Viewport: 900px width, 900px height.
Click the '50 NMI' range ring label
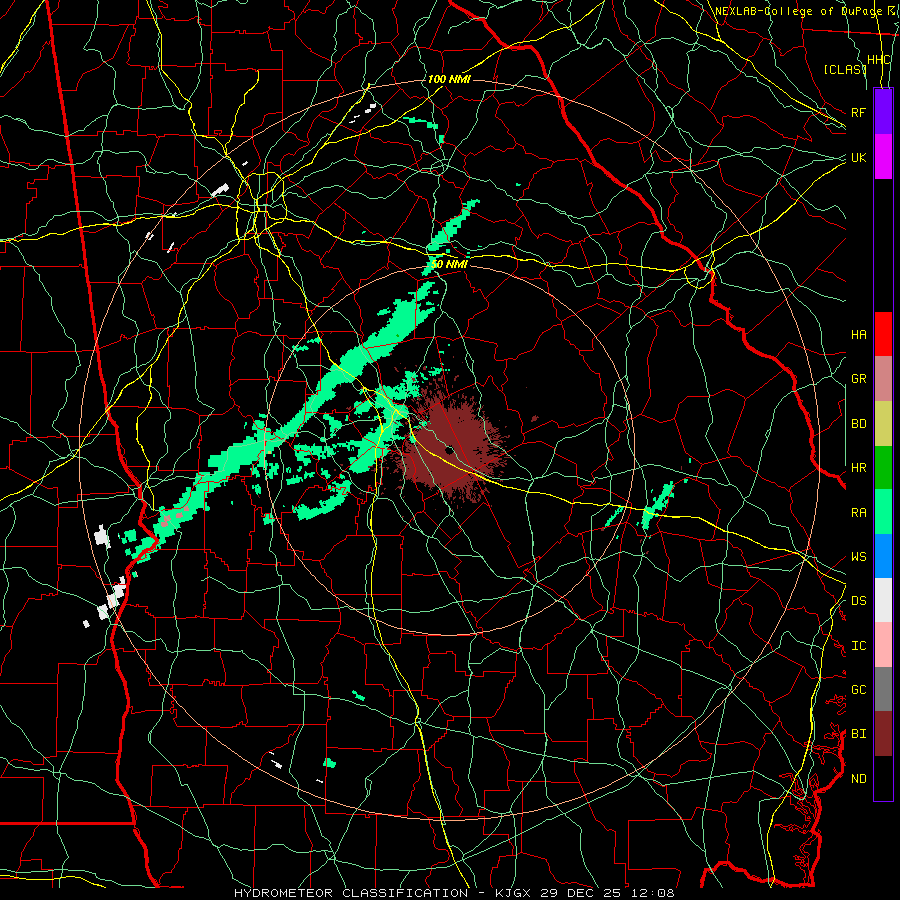(x=449, y=264)
